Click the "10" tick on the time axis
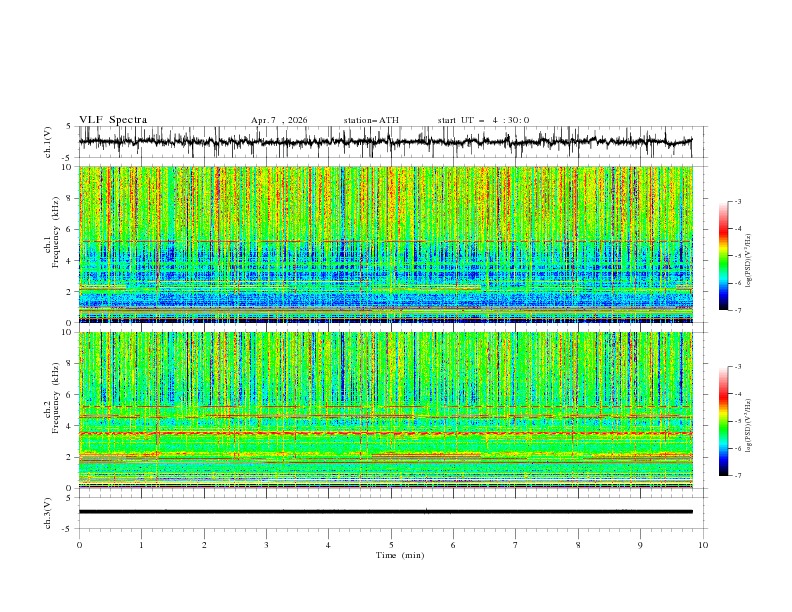Viewport: 792px width, 612px height. pos(703,545)
